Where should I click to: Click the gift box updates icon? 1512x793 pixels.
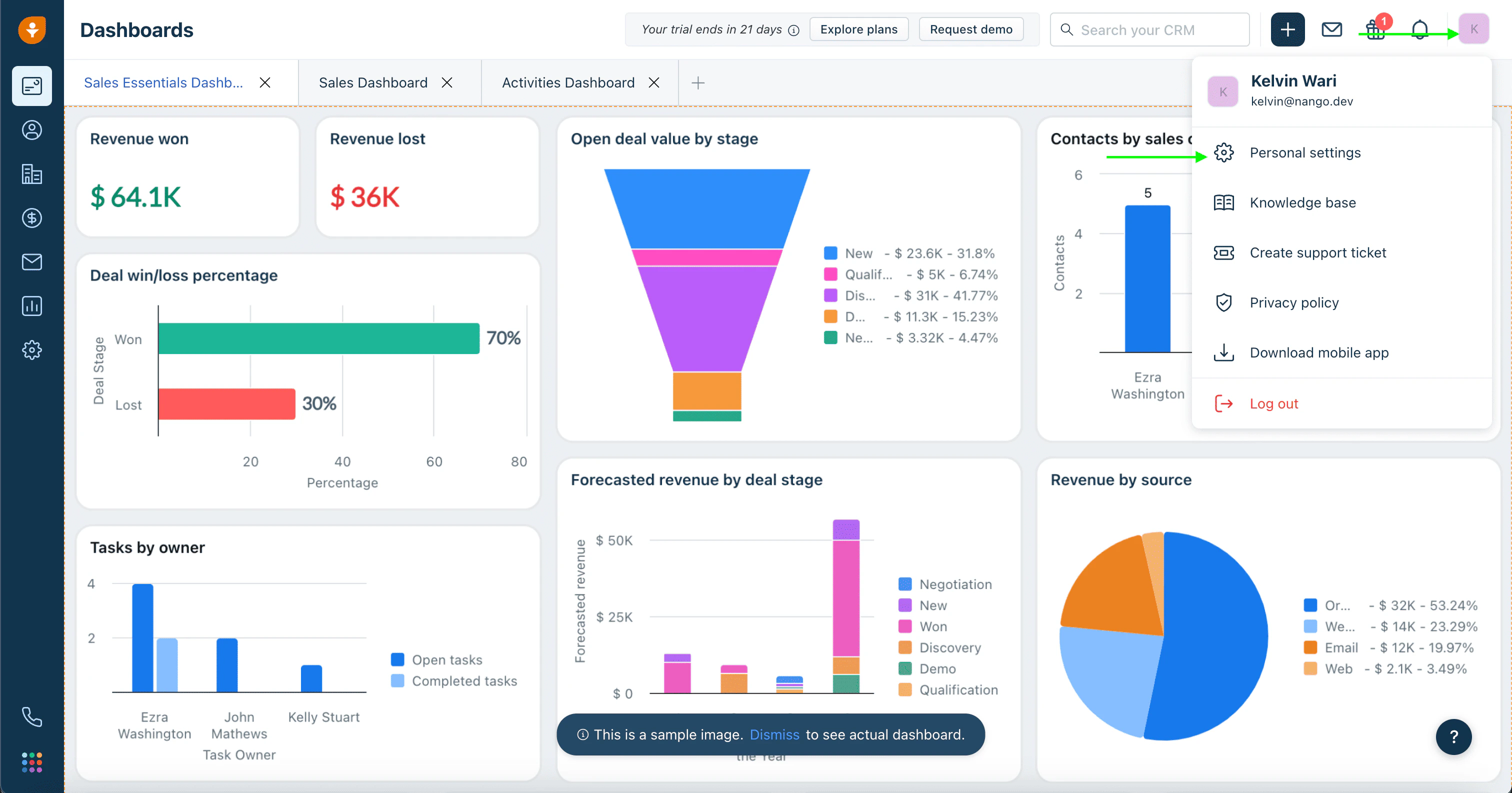tap(1374, 29)
